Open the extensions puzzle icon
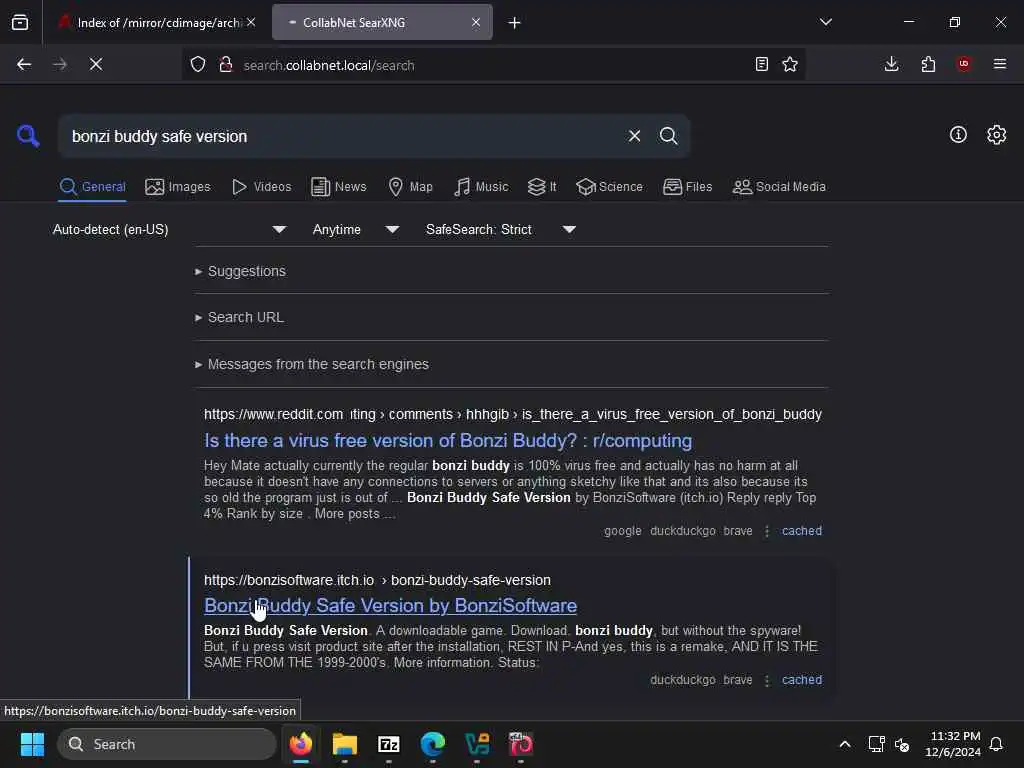 click(x=928, y=64)
